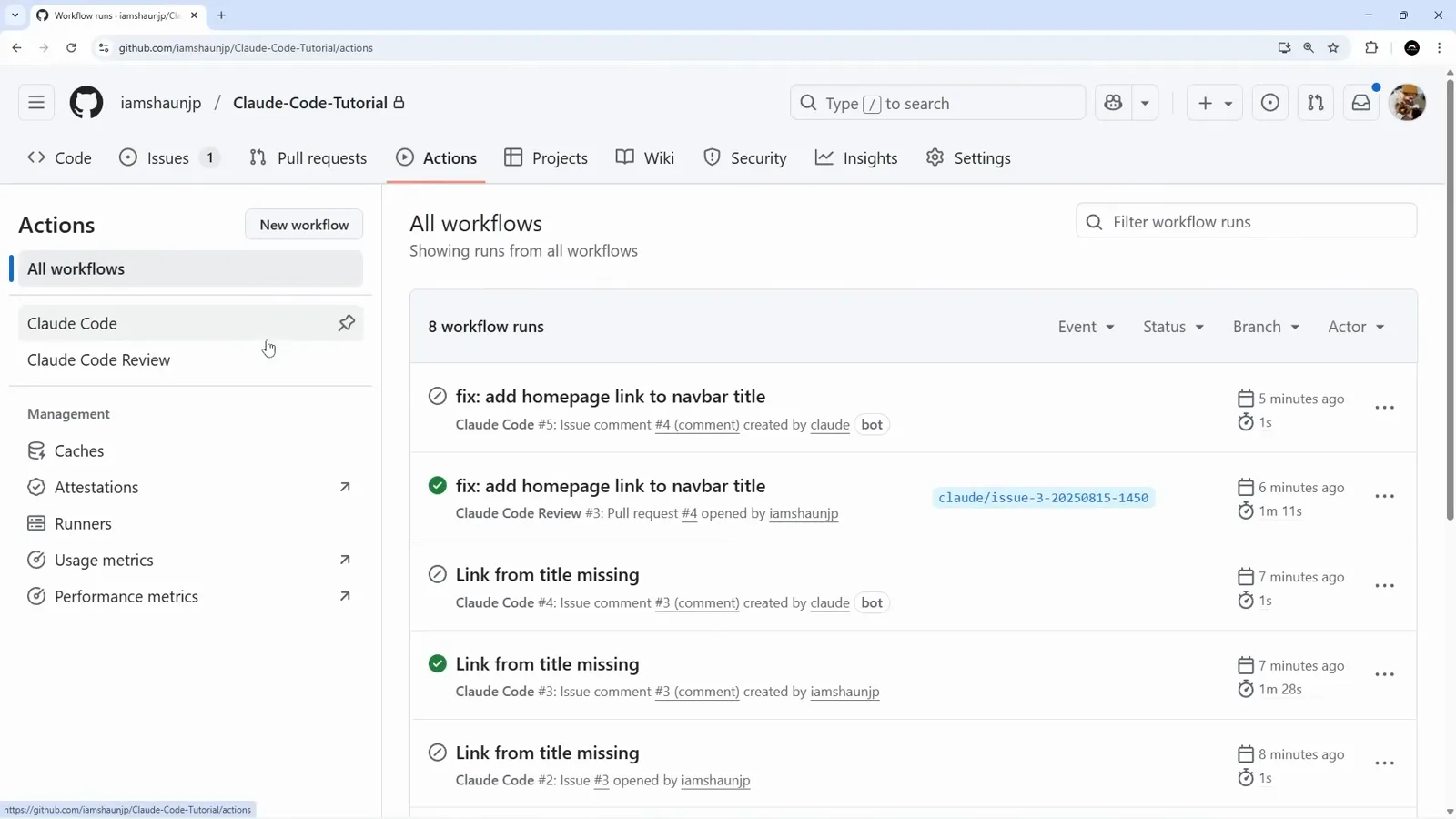Open the browser three-dot menu
The image size is (1456, 819).
pyautogui.click(x=1439, y=47)
